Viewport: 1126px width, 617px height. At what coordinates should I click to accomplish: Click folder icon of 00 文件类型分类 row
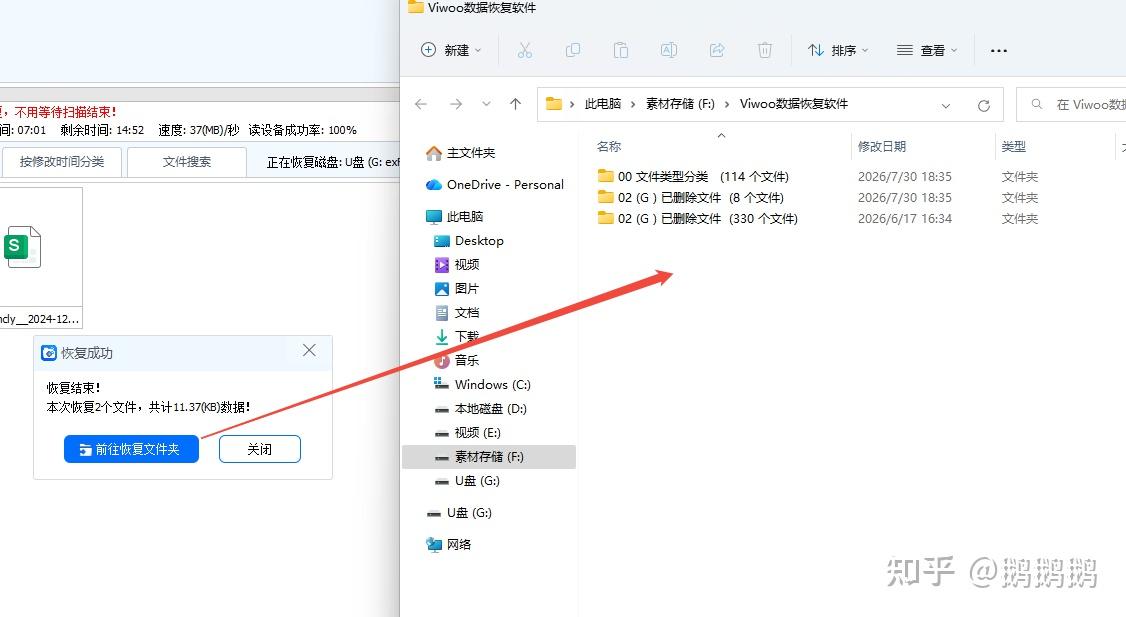click(x=605, y=176)
